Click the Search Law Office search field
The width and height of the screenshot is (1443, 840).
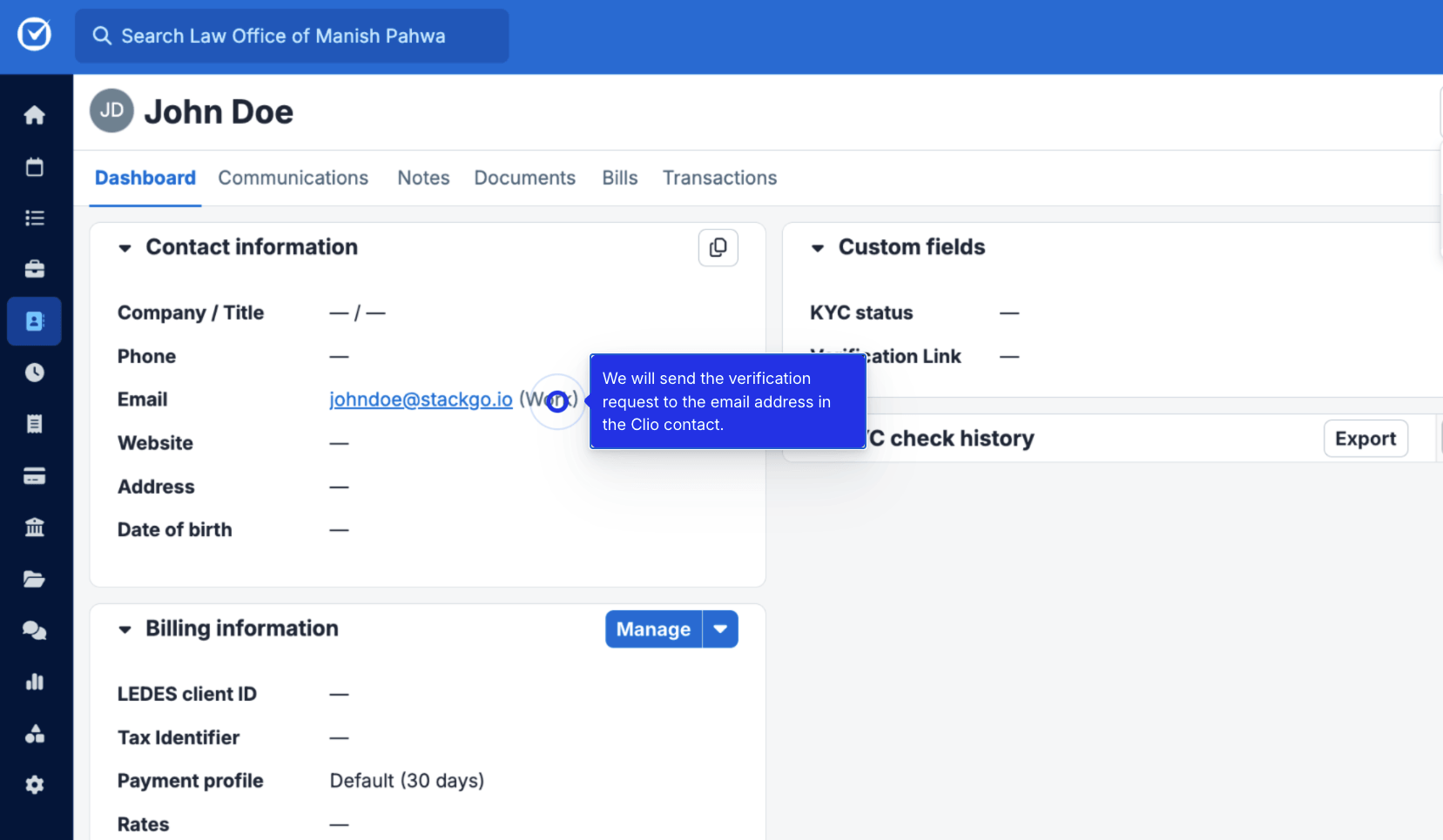pos(292,36)
